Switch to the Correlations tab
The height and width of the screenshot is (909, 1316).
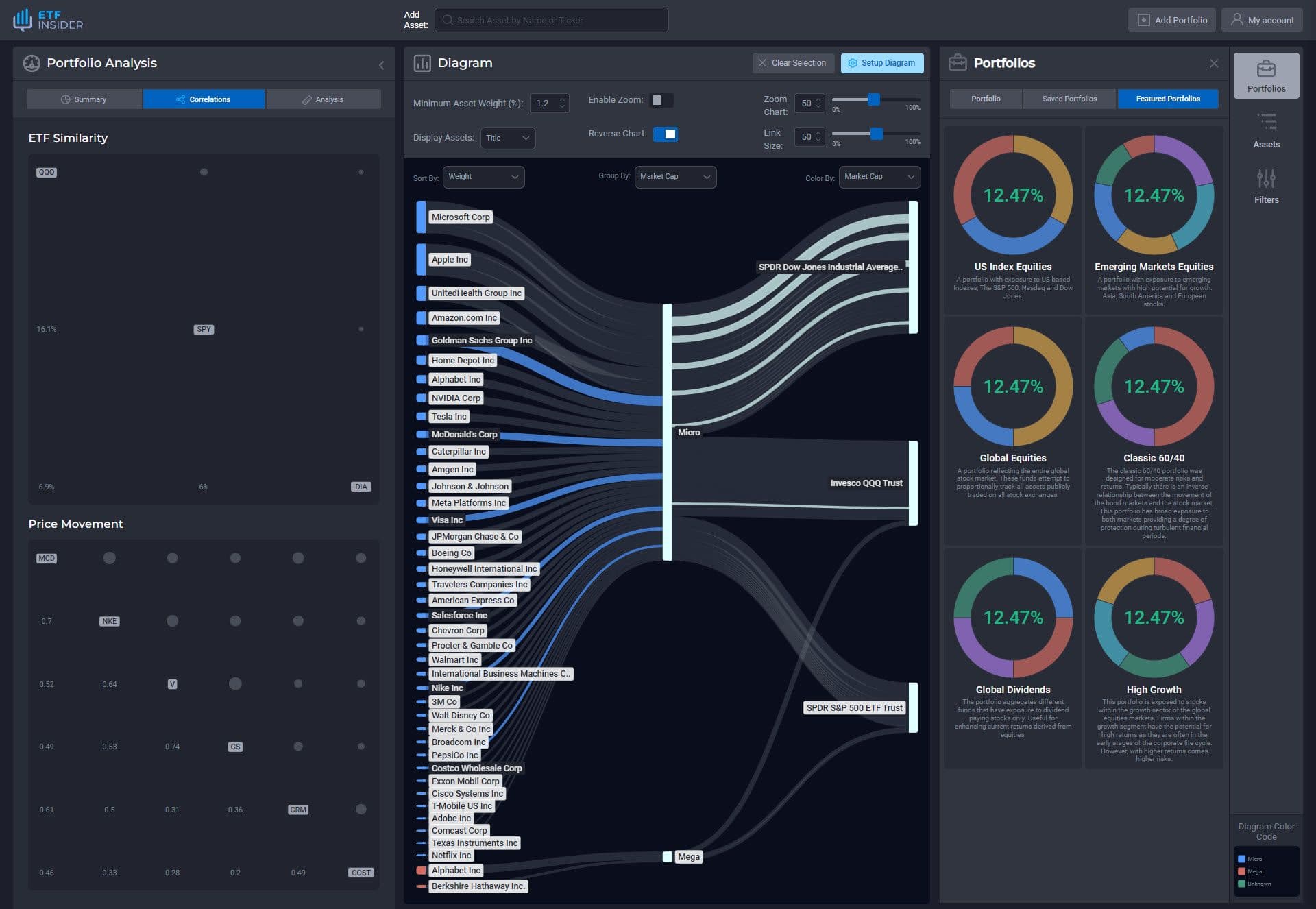point(204,99)
